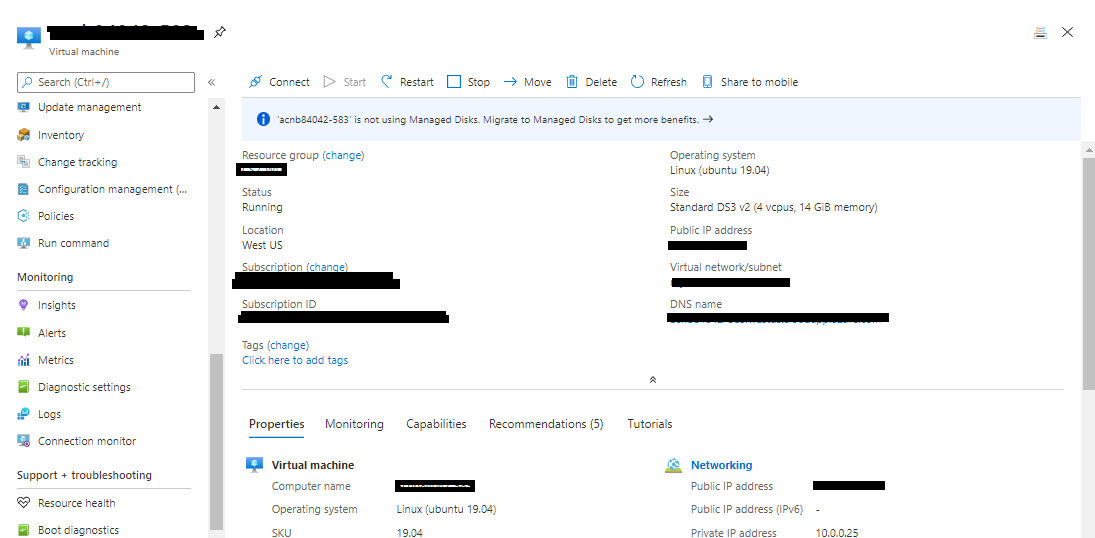Open Run command in sidebar
This screenshot has height=538, width=1095.
[x=73, y=243]
